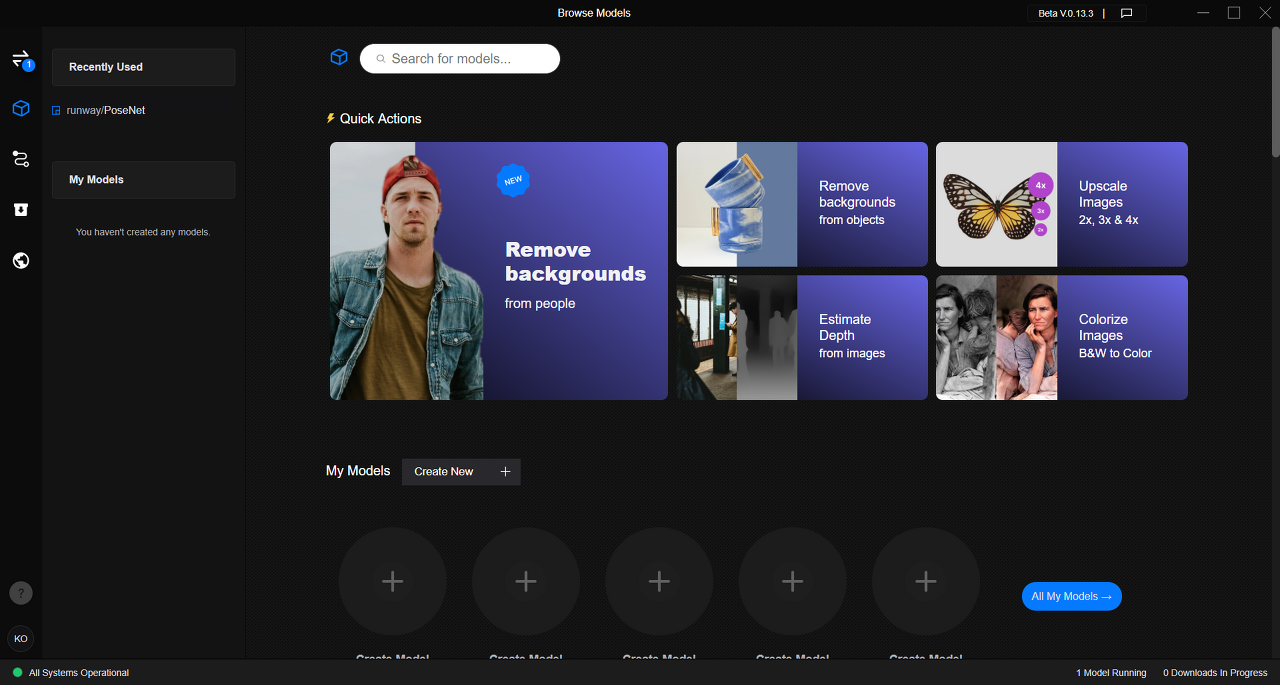The height and width of the screenshot is (685, 1280).
Task: Click All Systems Operational status text
Action: click(79, 673)
